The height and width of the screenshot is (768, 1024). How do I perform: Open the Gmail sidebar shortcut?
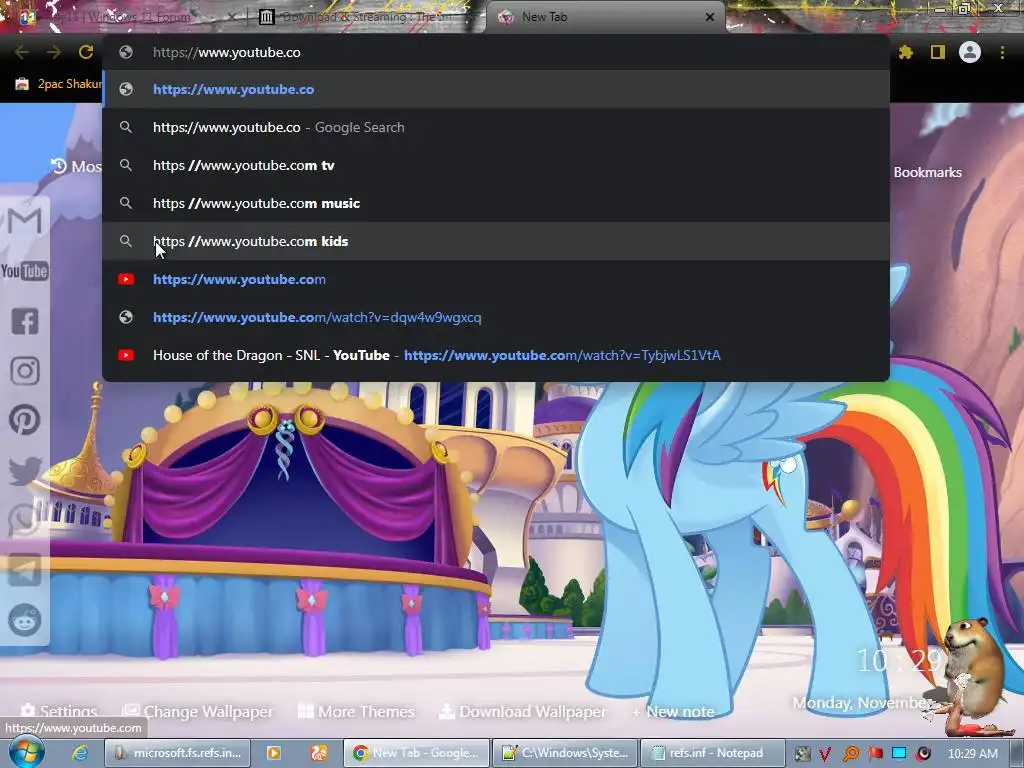coord(25,221)
